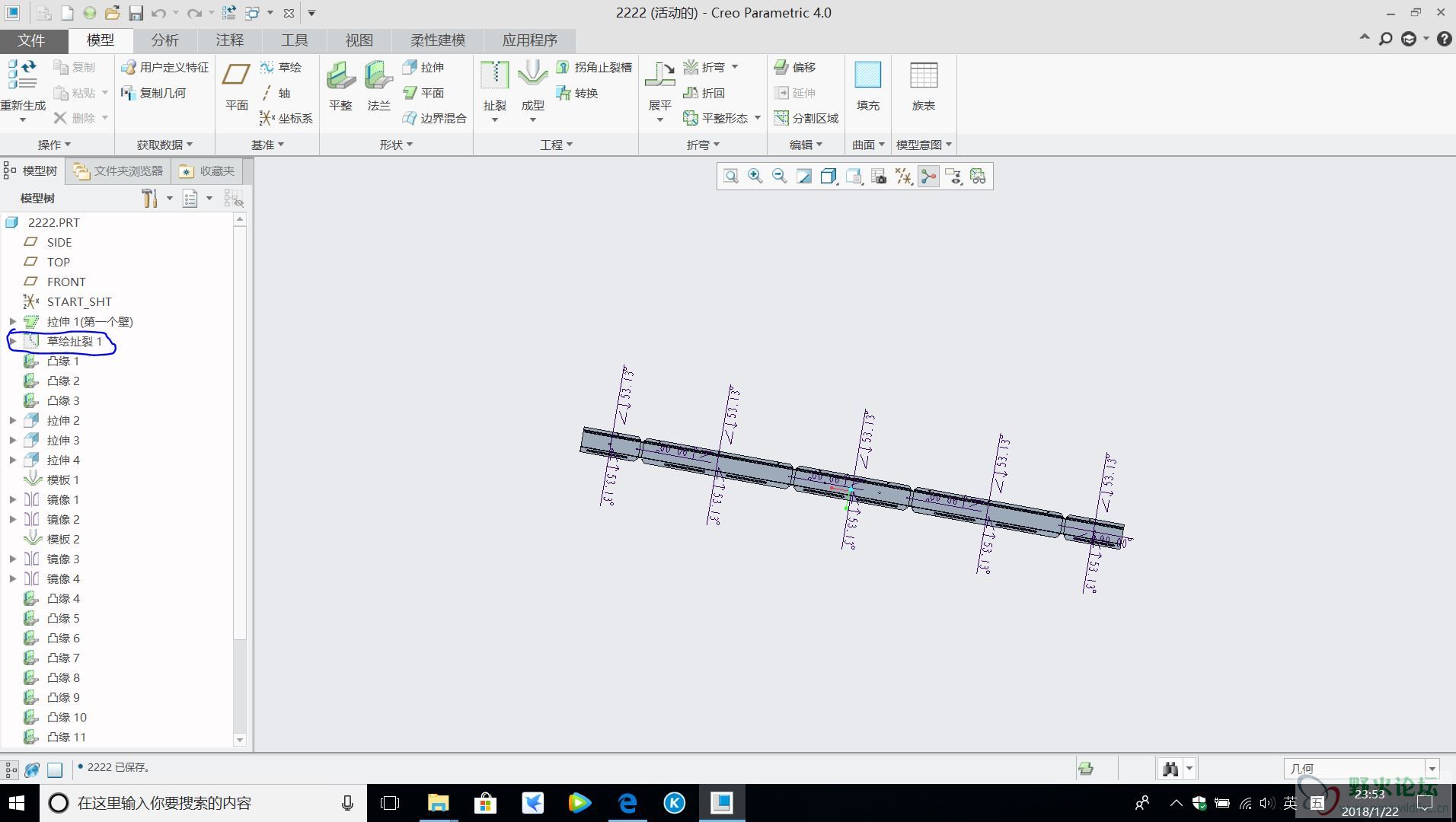This screenshot has width=1456, height=822.
Task: Select 草绘扯裂 1 in model tree
Action: [x=75, y=341]
